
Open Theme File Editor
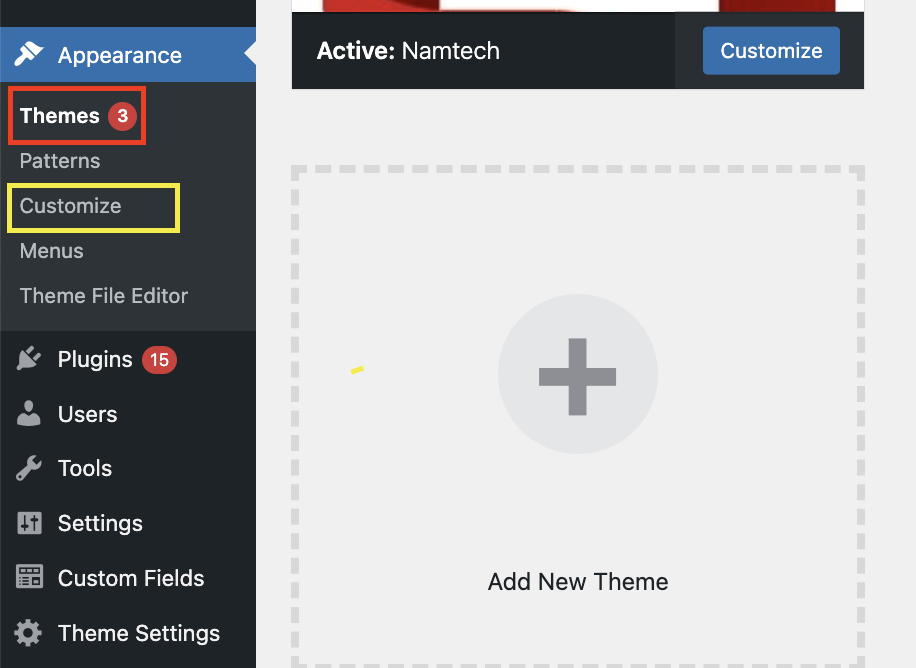pos(104,296)
